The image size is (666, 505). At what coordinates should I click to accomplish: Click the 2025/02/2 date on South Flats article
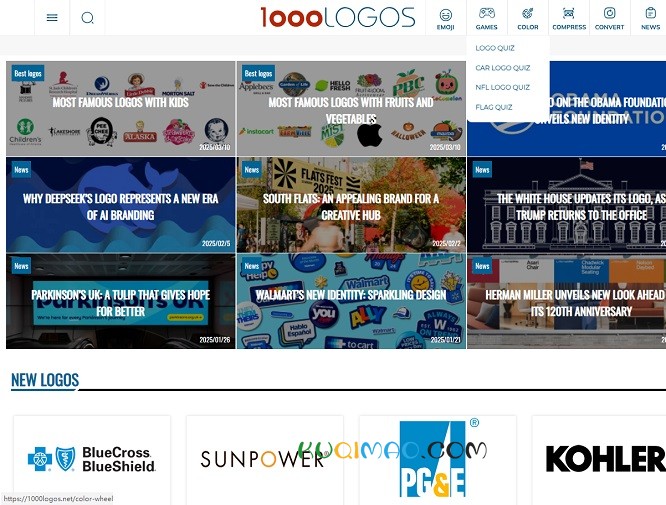coord(446,243)
